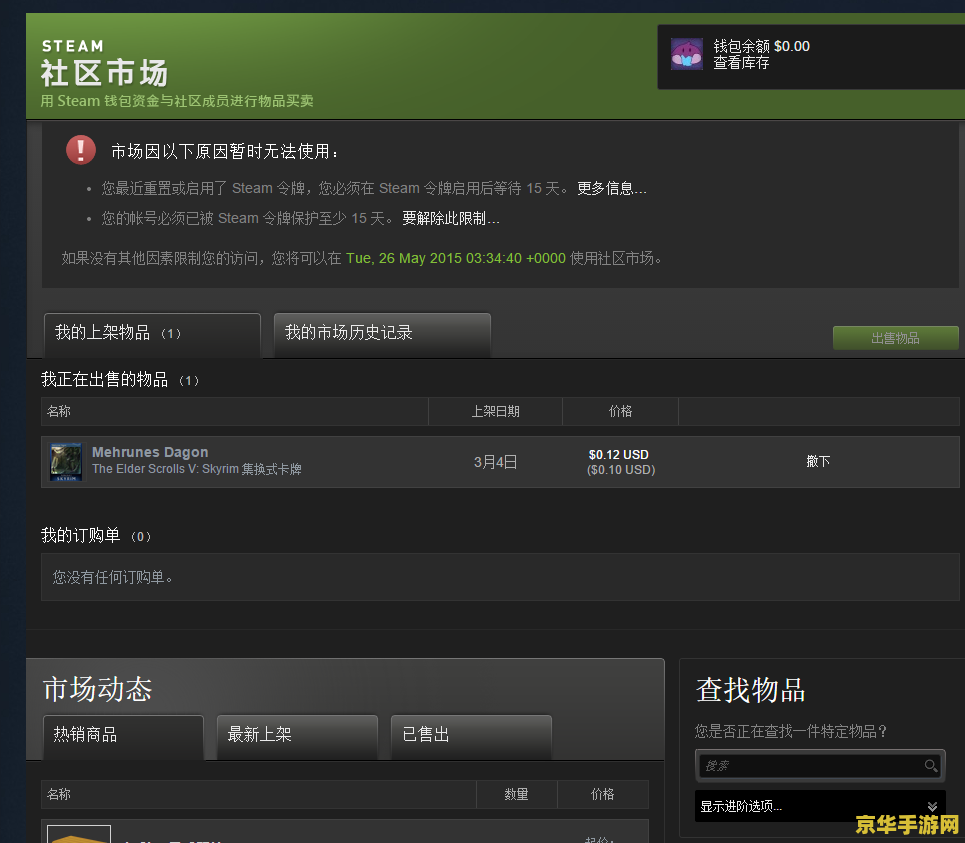The height and width of the screenshot is (843, 965).
Task: Click the Tue, 26 May 2015 date text
Action: (456, 258)
